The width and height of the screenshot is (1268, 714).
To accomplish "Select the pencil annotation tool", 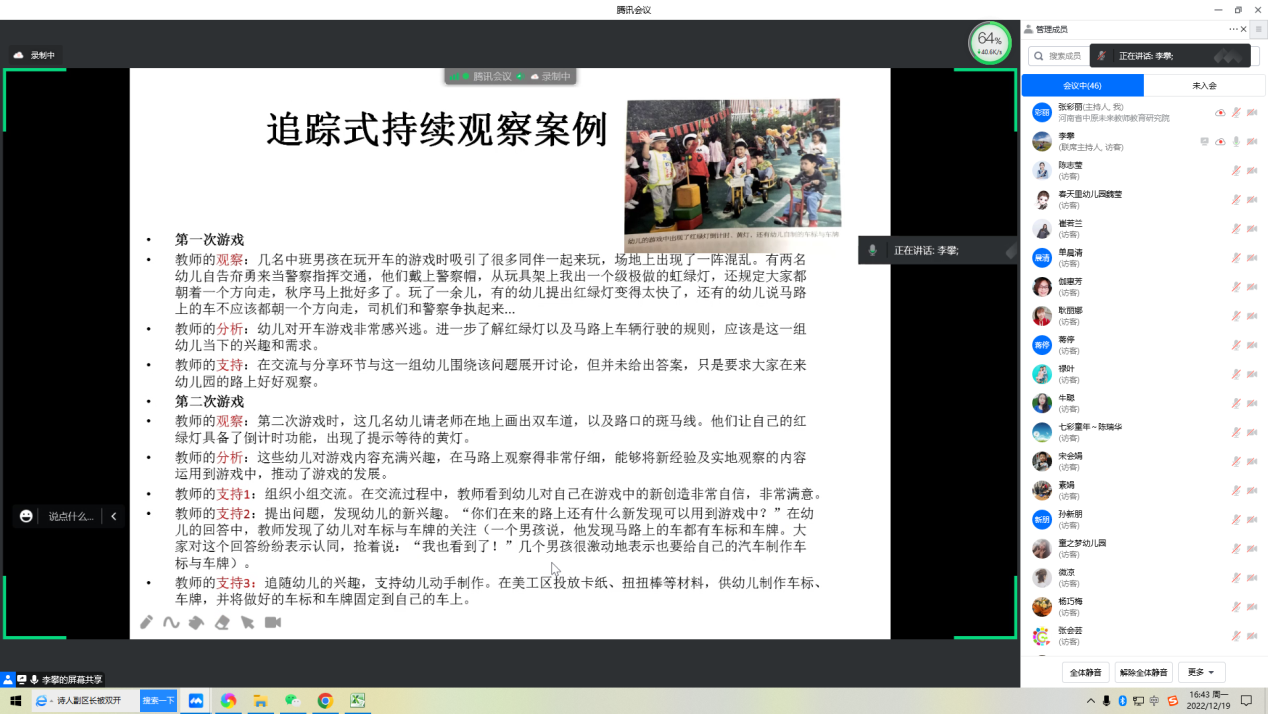I will pyautogui.click(x=146, y=622).
